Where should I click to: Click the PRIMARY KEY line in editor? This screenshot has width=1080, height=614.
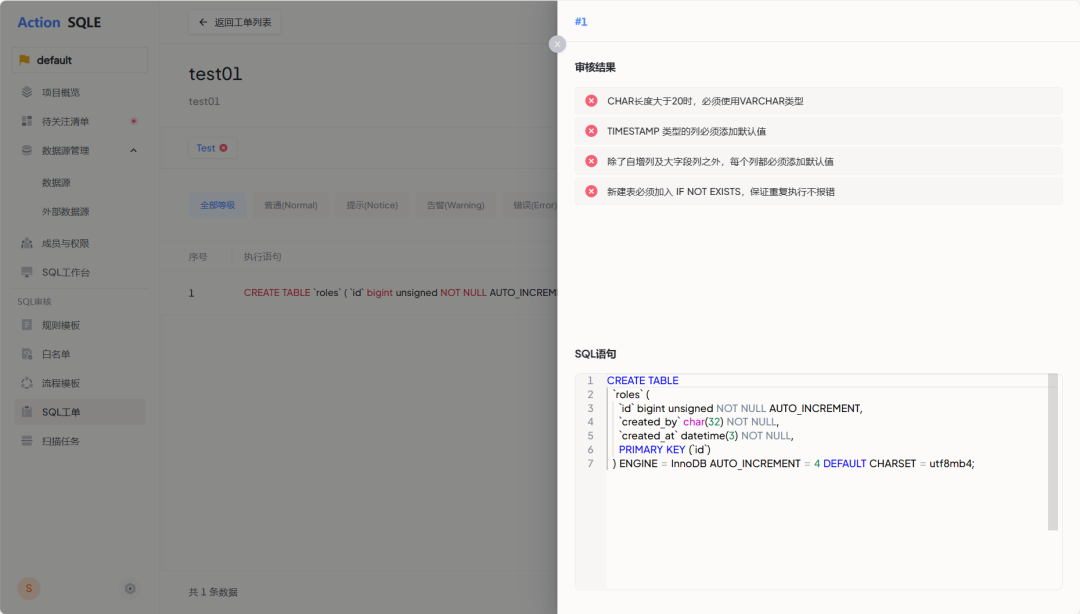(x=664, y=449)
